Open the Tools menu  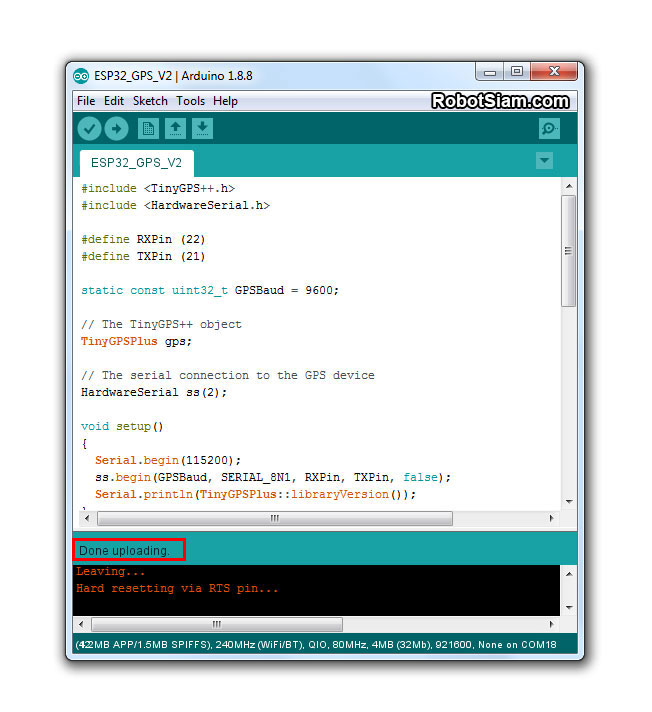pyautogui.click(x=191, y=101)
